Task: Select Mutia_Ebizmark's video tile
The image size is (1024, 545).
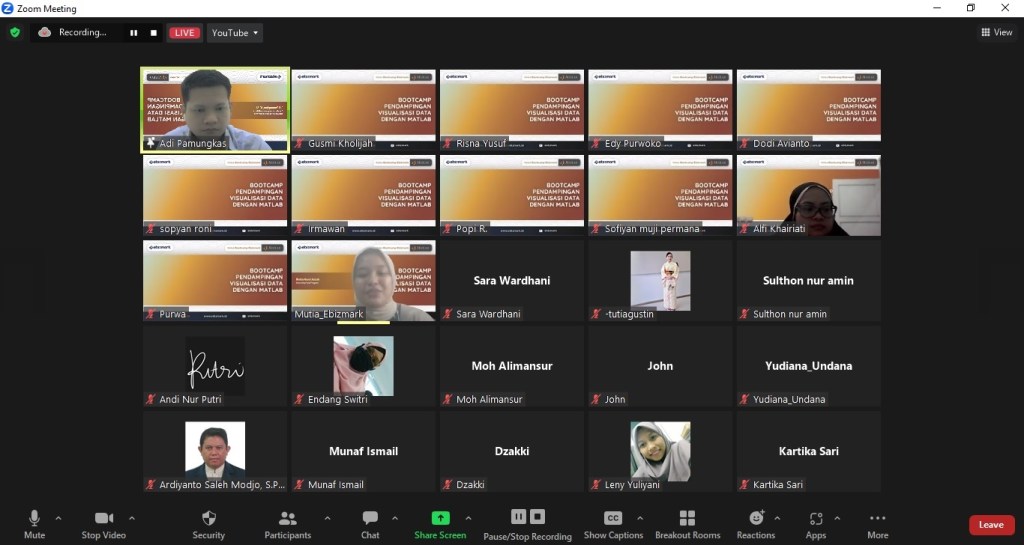Action: (363, 280)
